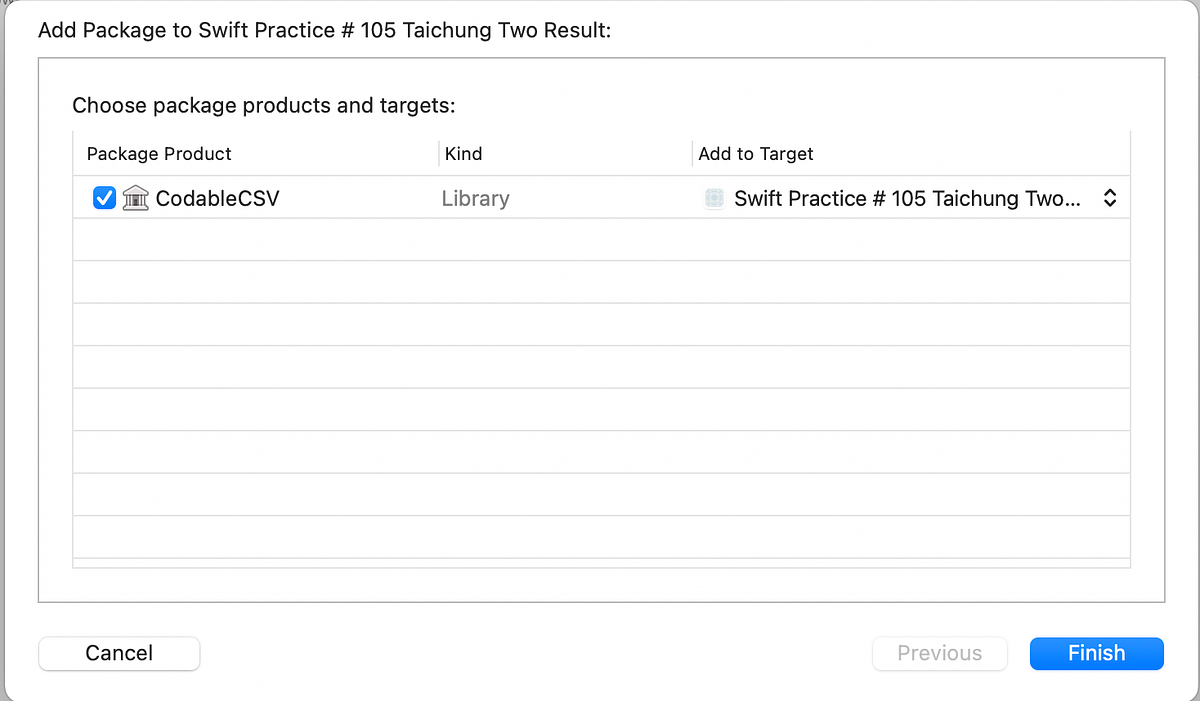The width and height of the screenshot is (1200, 701).
Task: Click the Previous button
Action: tap(939, 653)
